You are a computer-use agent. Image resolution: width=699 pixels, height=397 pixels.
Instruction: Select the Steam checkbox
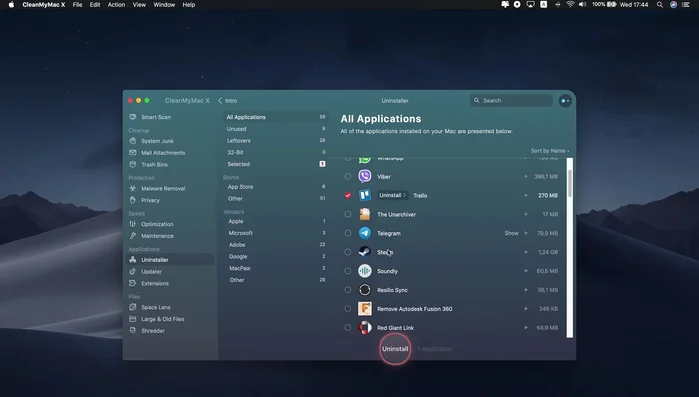pyautogui.click(x=348, y=252)
